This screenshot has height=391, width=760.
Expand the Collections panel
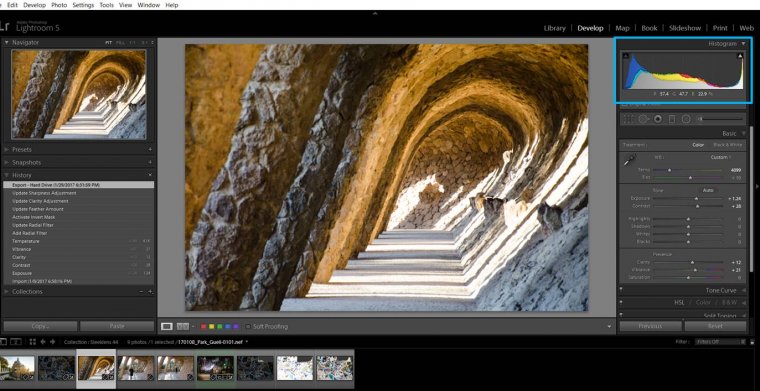click(7, 292)
